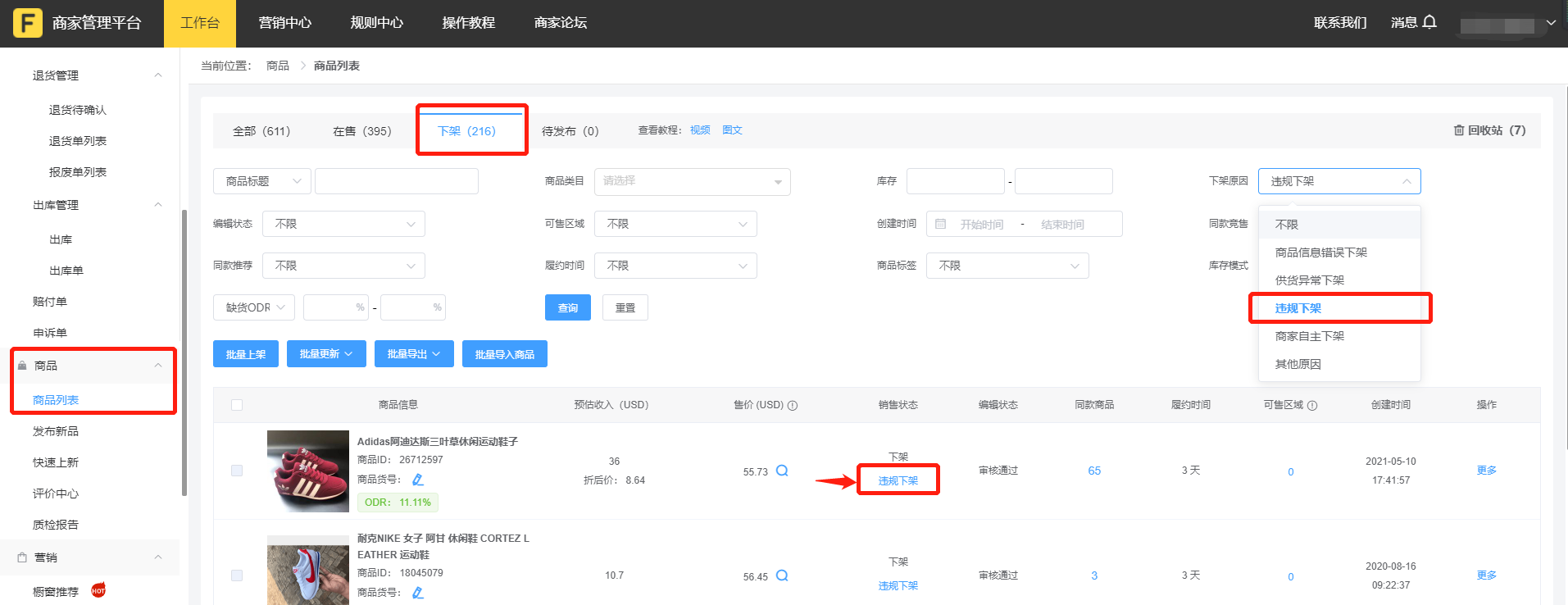Check the Adidas product row checkbox
1568x605 pixels.
click(x=237, y=471)
